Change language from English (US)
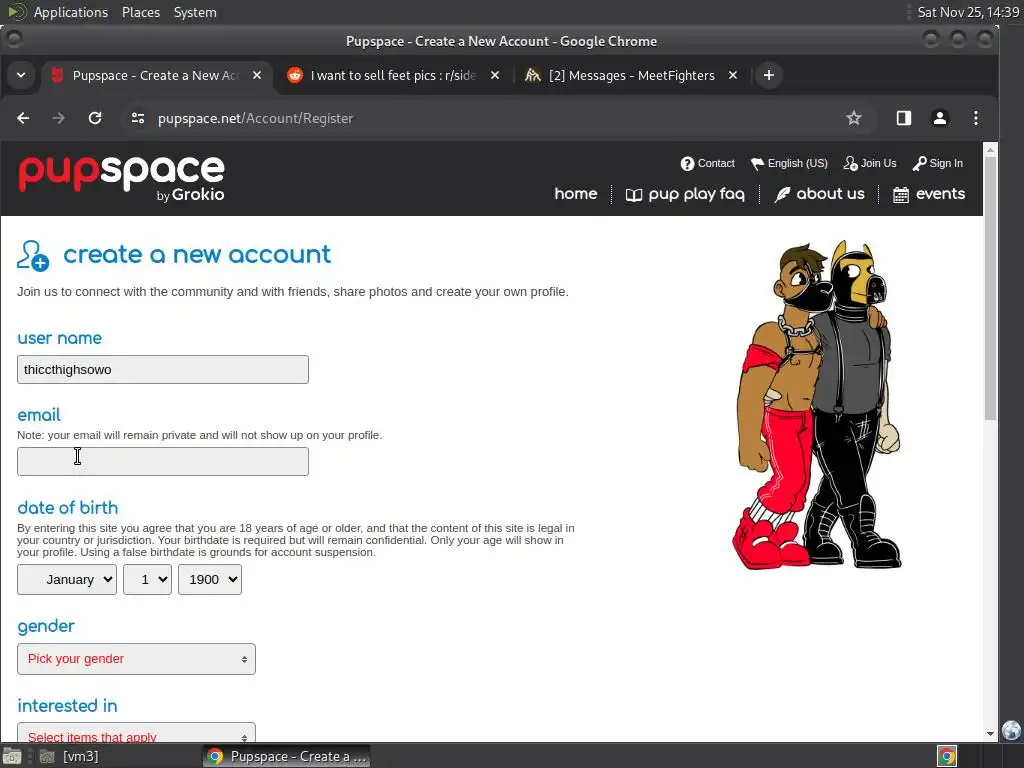Screen dimensions: 1024x768 [x=789, y=163]
